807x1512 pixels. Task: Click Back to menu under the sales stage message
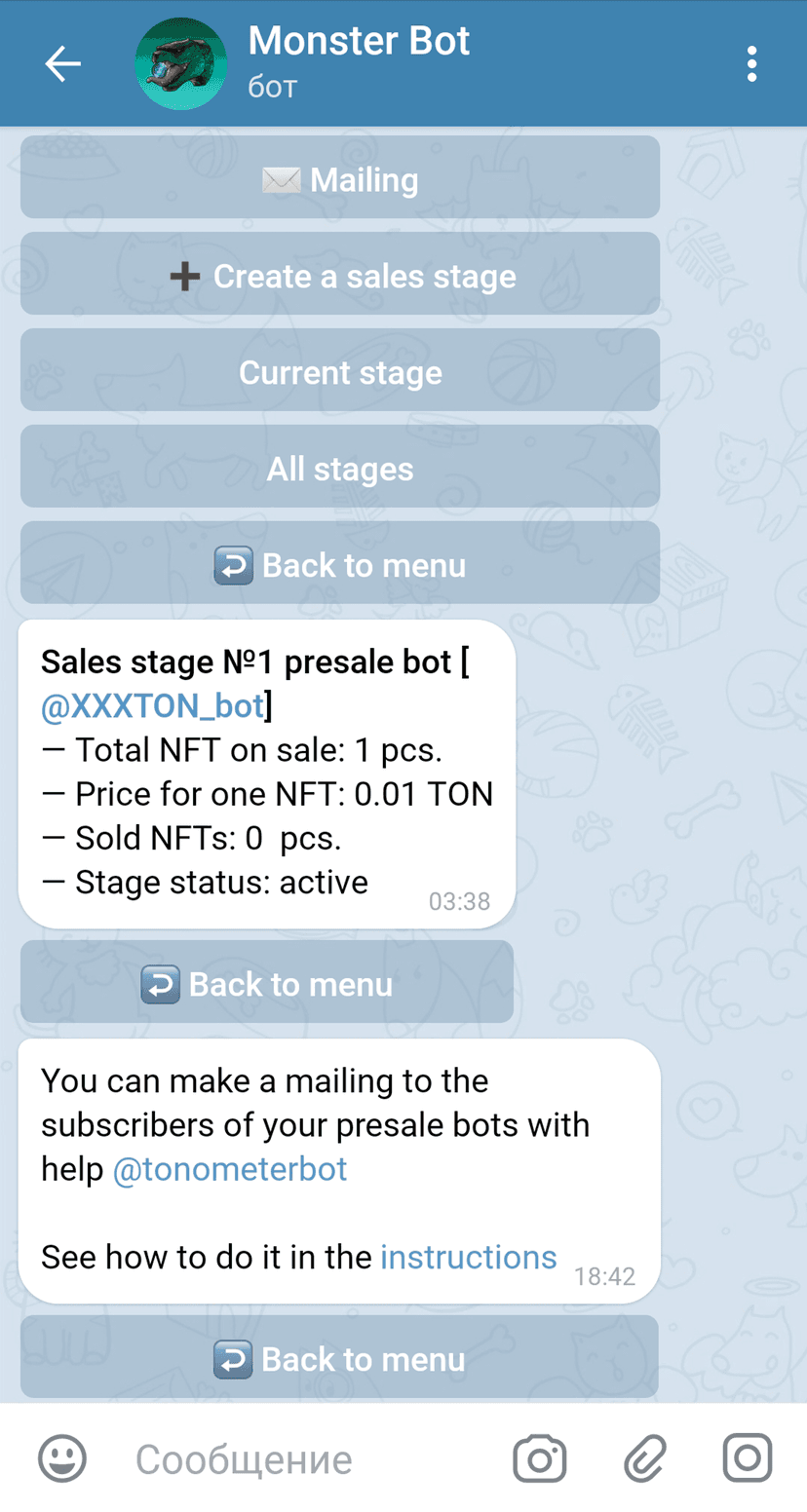coord(266,984)
